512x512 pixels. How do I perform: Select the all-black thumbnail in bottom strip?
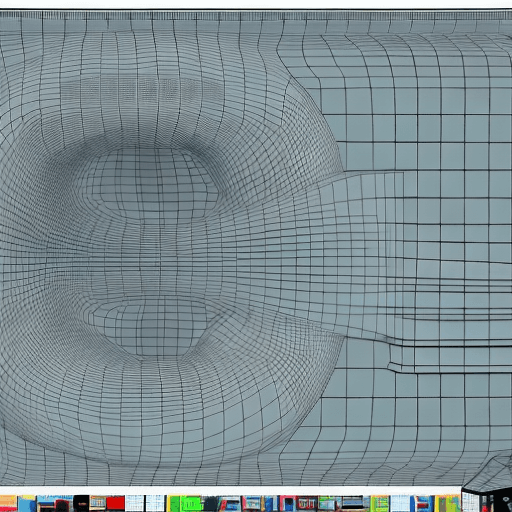coord(81,503)
